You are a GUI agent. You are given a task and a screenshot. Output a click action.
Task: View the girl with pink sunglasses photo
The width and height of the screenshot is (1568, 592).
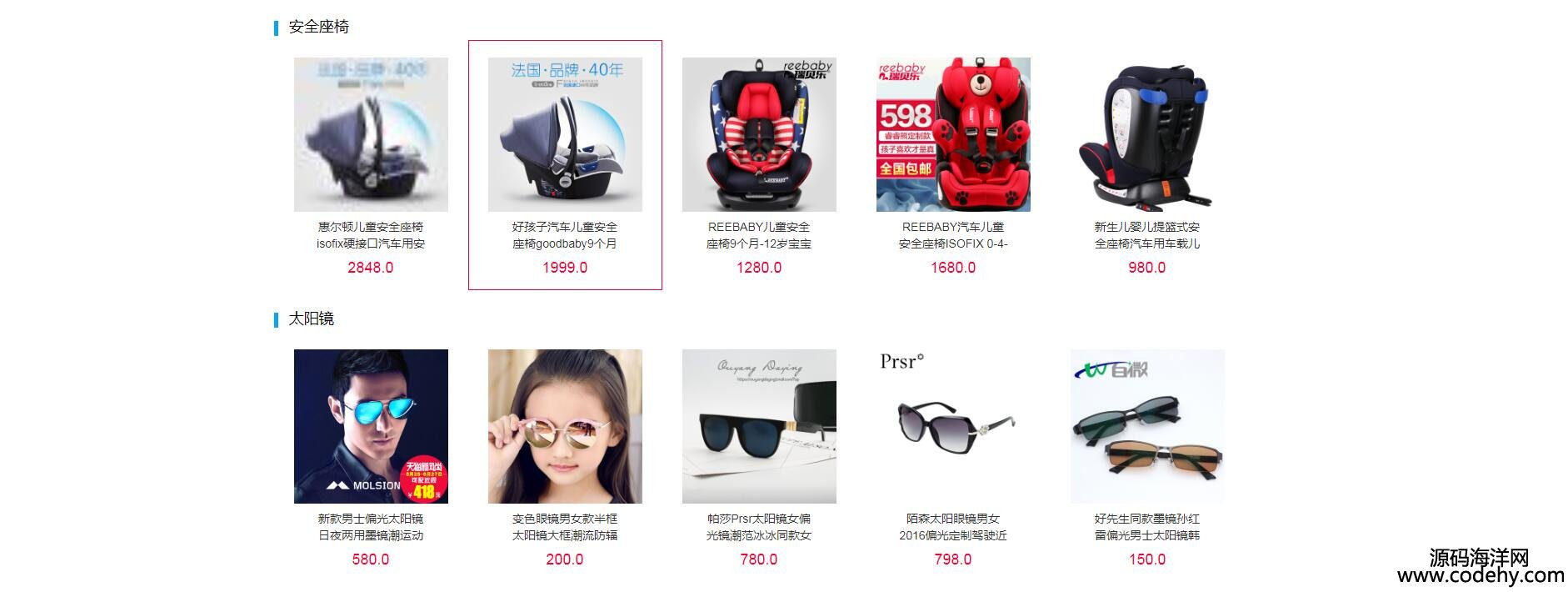(x=565, y=426)
